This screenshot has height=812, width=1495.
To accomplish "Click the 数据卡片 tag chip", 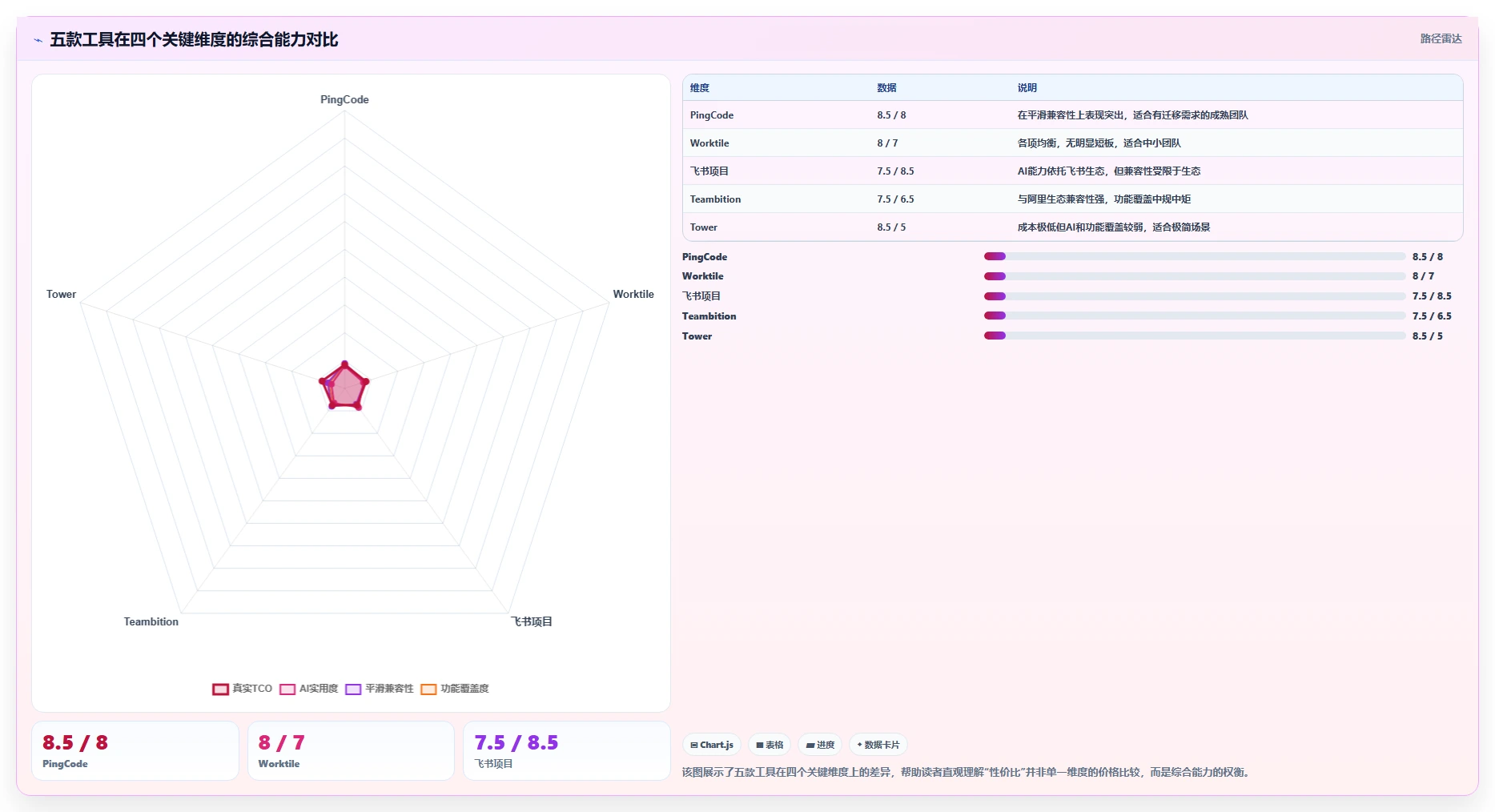I will pyautogui.click(x=878, y=745).
